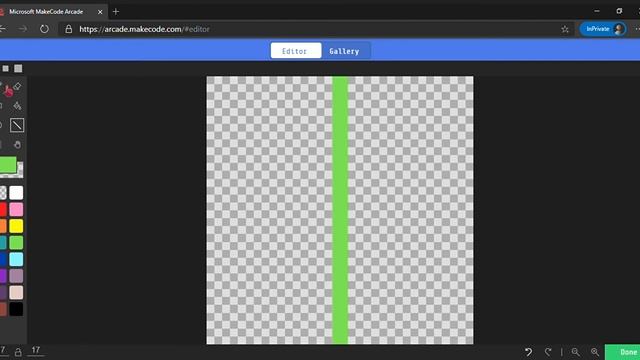Screen dimensions: 640x360
Task: Pick the red color swatch
Action: click(x=3, y=209)
